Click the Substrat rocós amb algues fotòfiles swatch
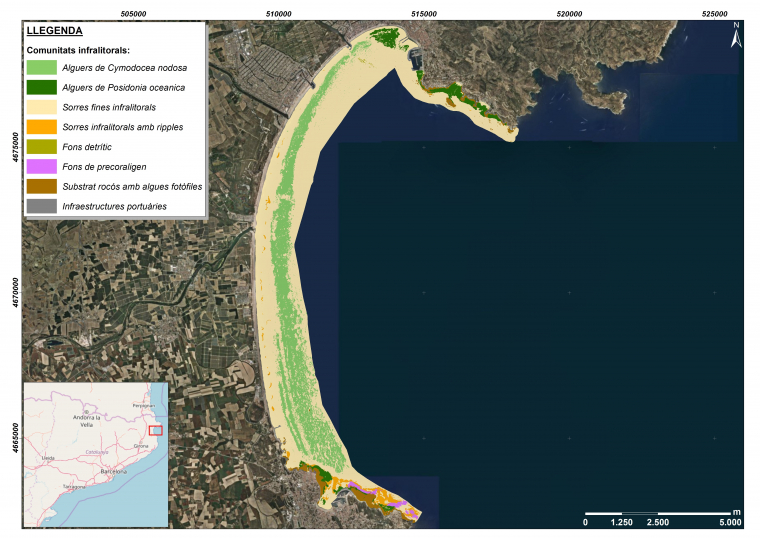 click(x=41, y=186)
